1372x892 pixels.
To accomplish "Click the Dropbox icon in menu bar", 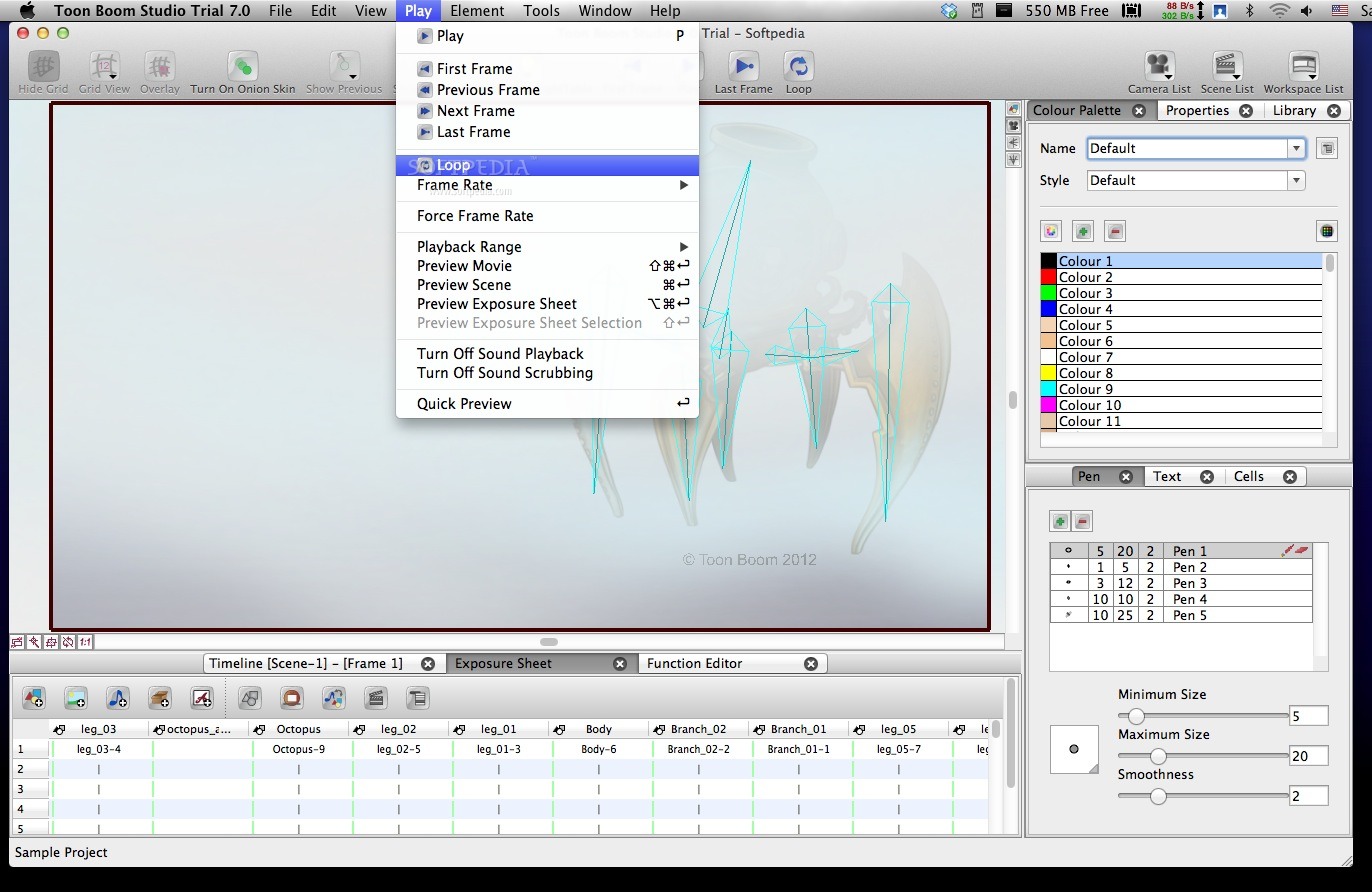I will click(x=950, y=11).
